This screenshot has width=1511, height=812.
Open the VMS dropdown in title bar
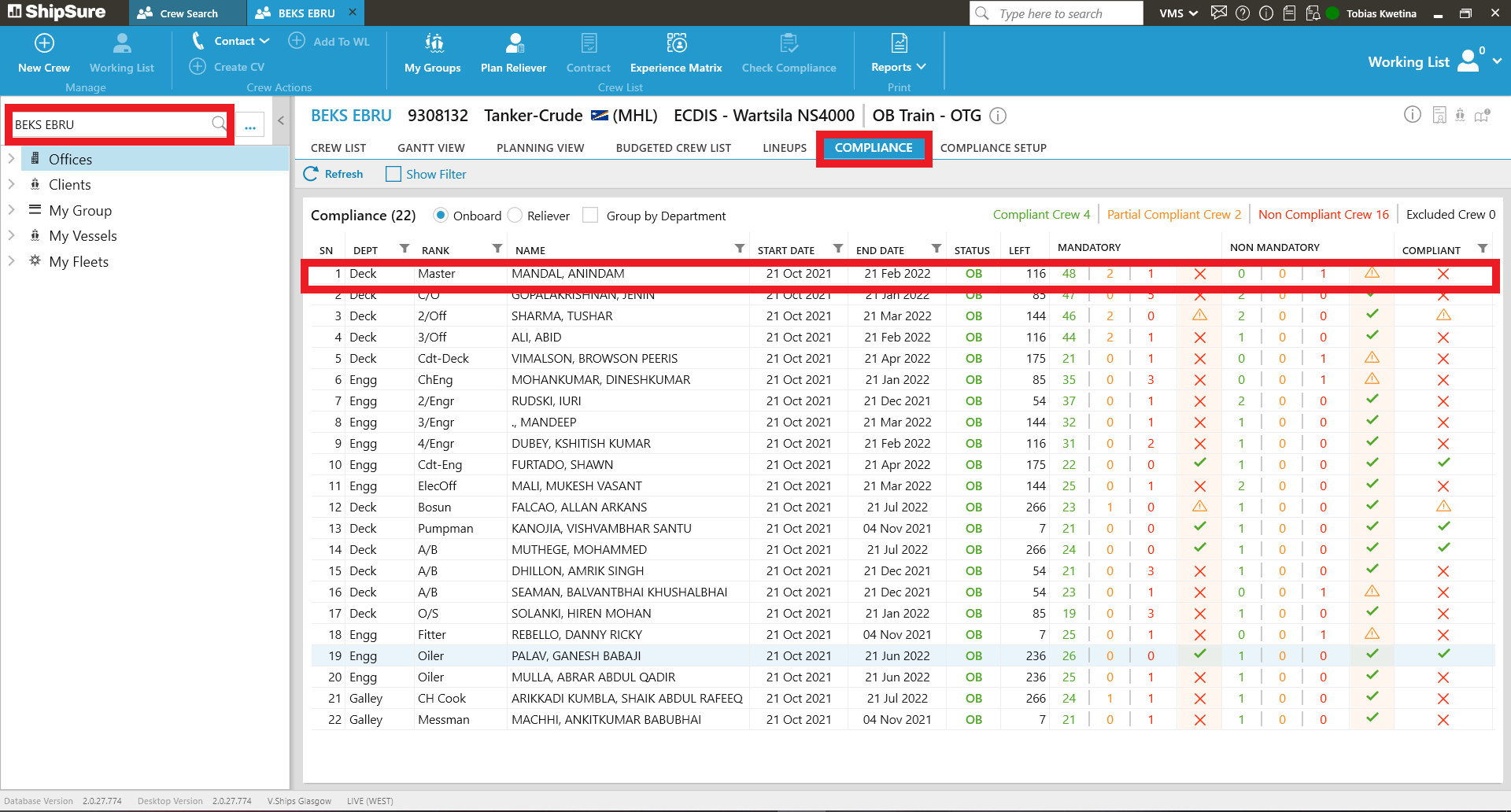click(1178, 13)
